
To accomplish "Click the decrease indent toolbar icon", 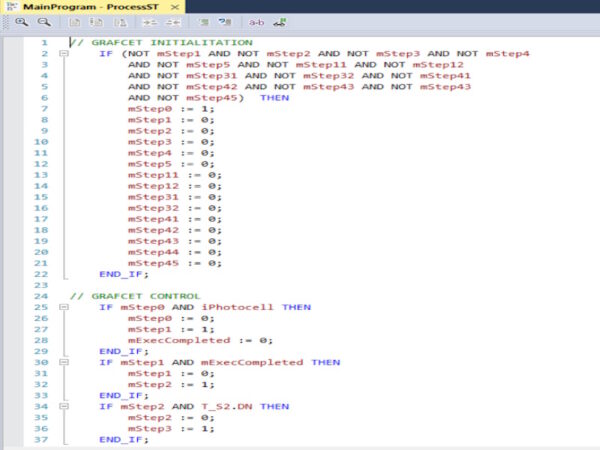I will [173, 23].
